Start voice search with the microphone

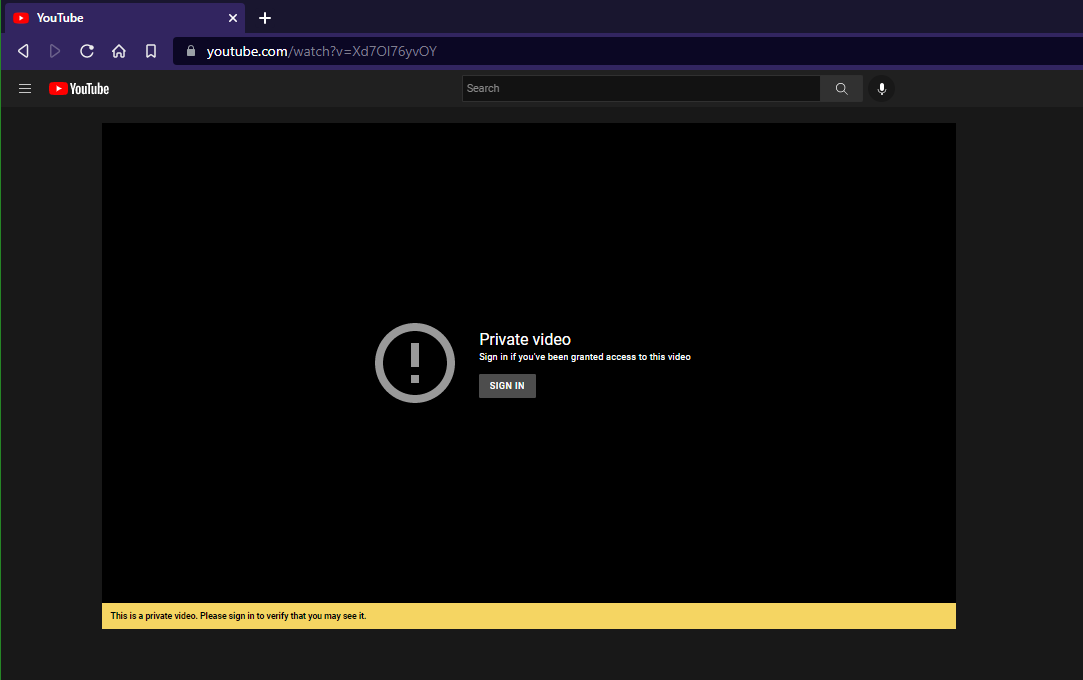[x=881, y=88]
